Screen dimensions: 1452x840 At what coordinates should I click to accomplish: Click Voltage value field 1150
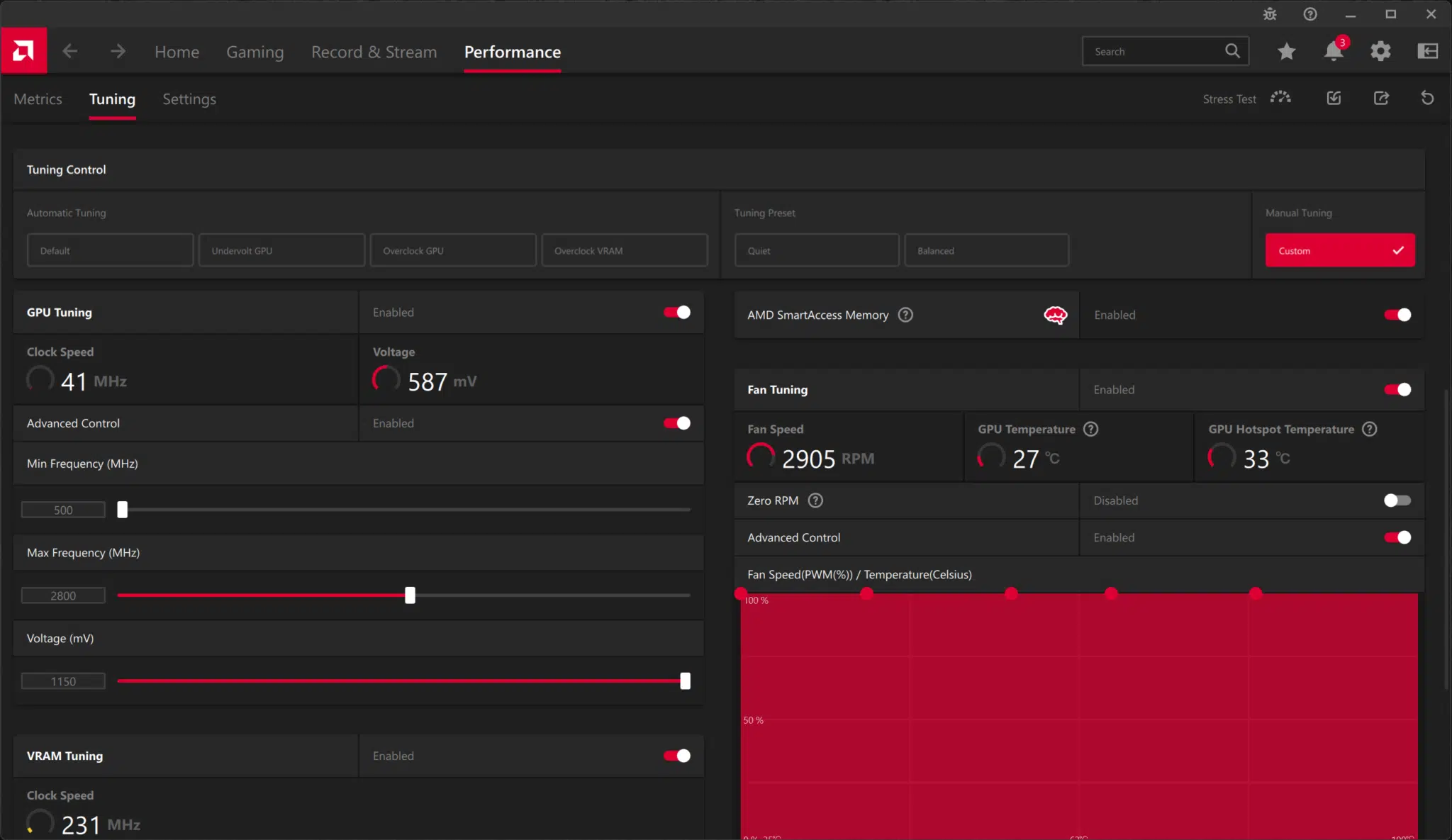coord(63,681)
